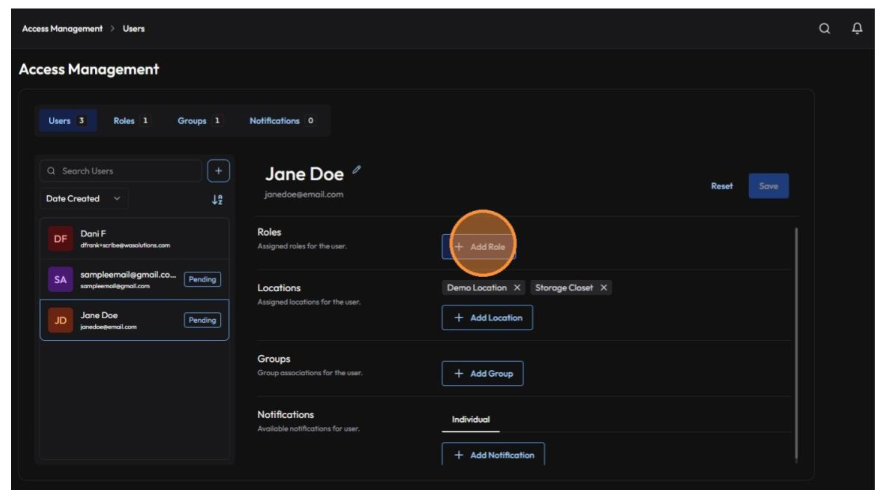886x503 pixels.
Task: Click Pending badge on sampleemail row
Action: click(x=202, y=279)
